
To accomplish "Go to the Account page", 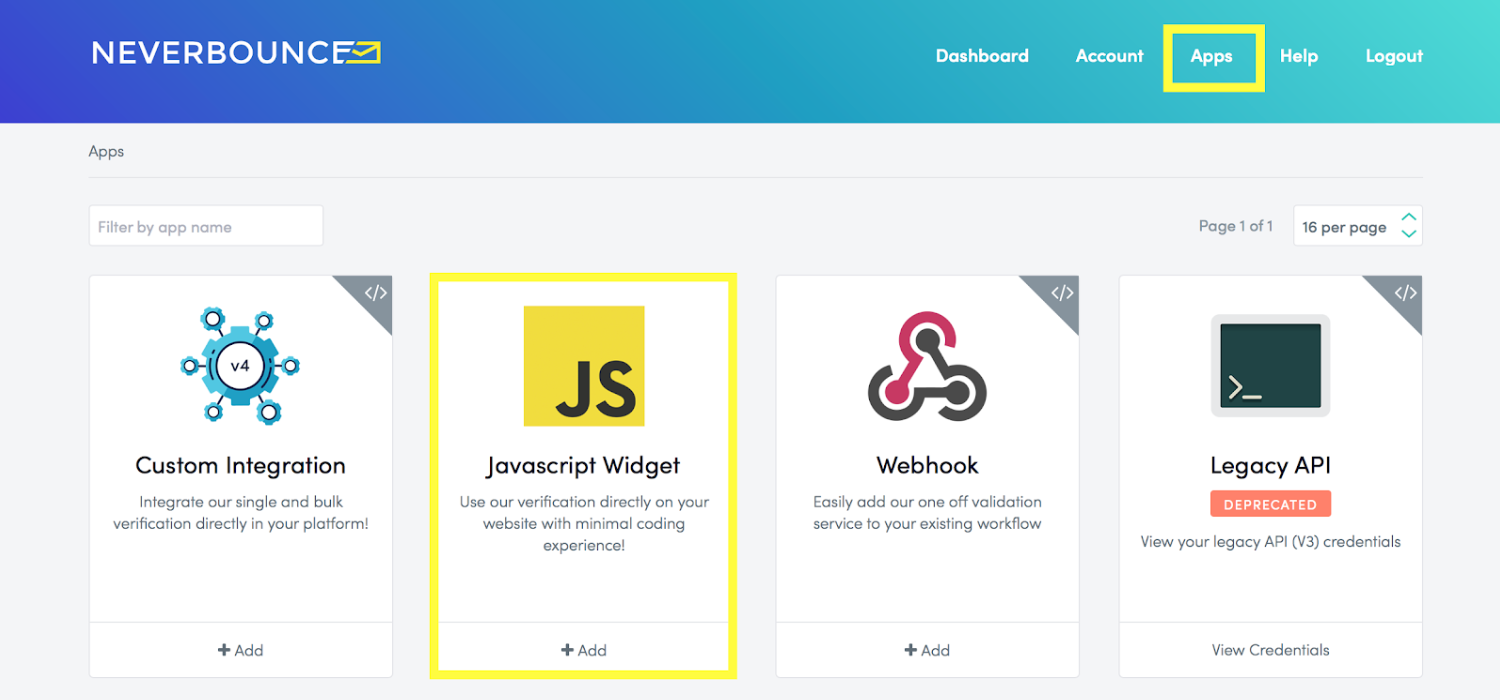I will coord(1109,56).
